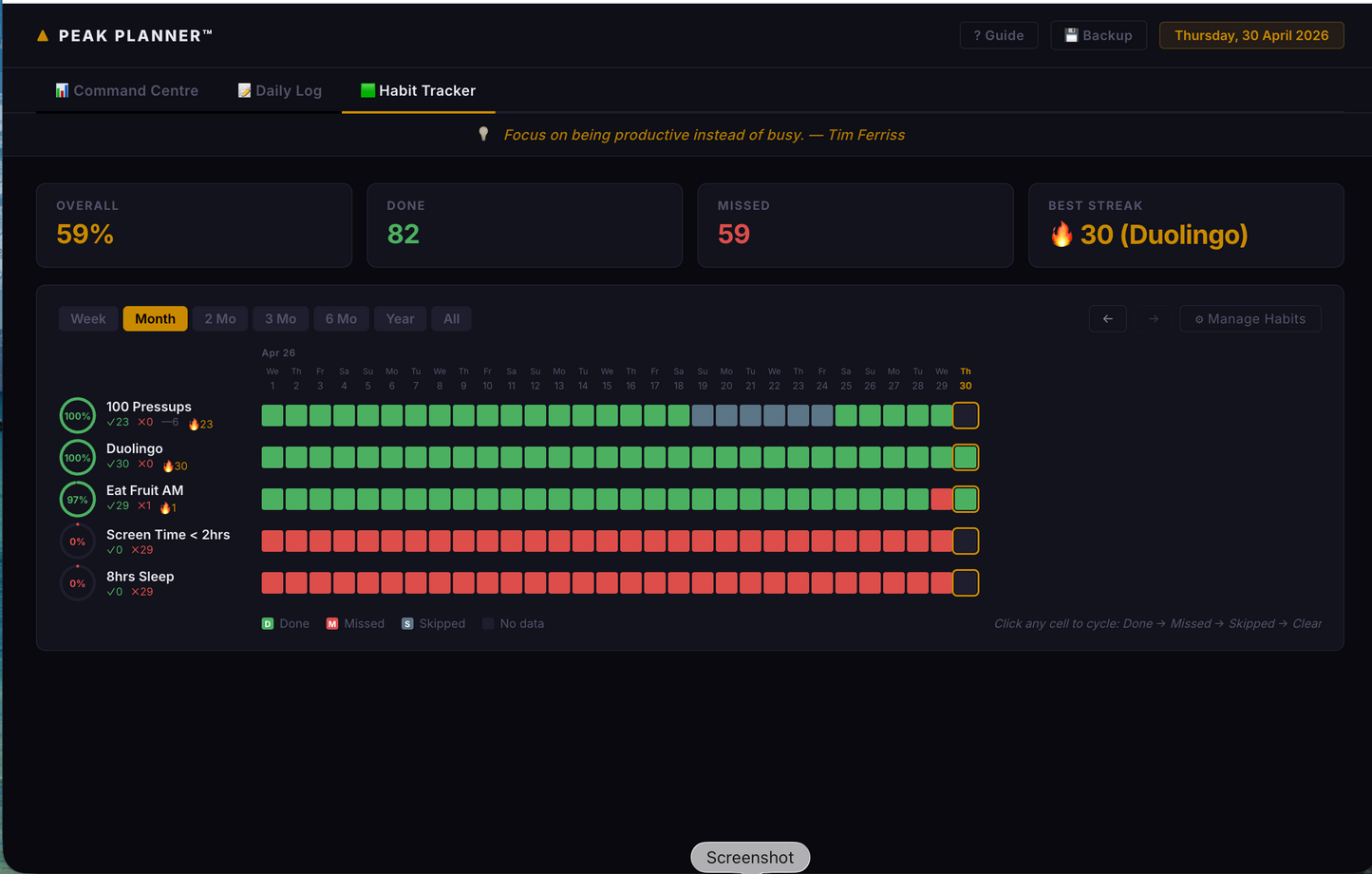Screen dimensions: 1372x874
Task: Click the Th 30 column header
Action: coord(966,378)
